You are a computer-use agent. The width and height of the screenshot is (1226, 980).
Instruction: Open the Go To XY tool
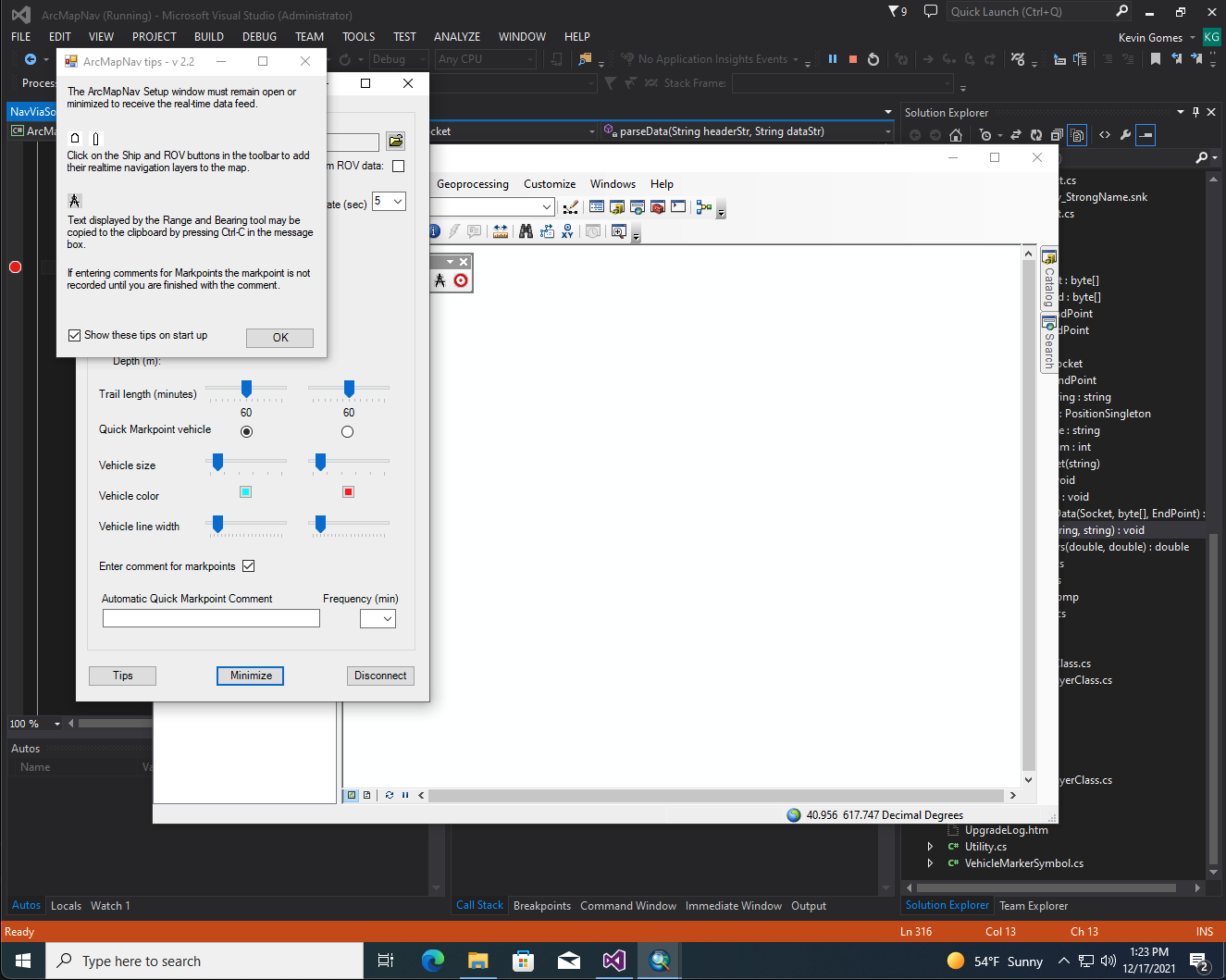pyautogui.click(x=567, y=231)
